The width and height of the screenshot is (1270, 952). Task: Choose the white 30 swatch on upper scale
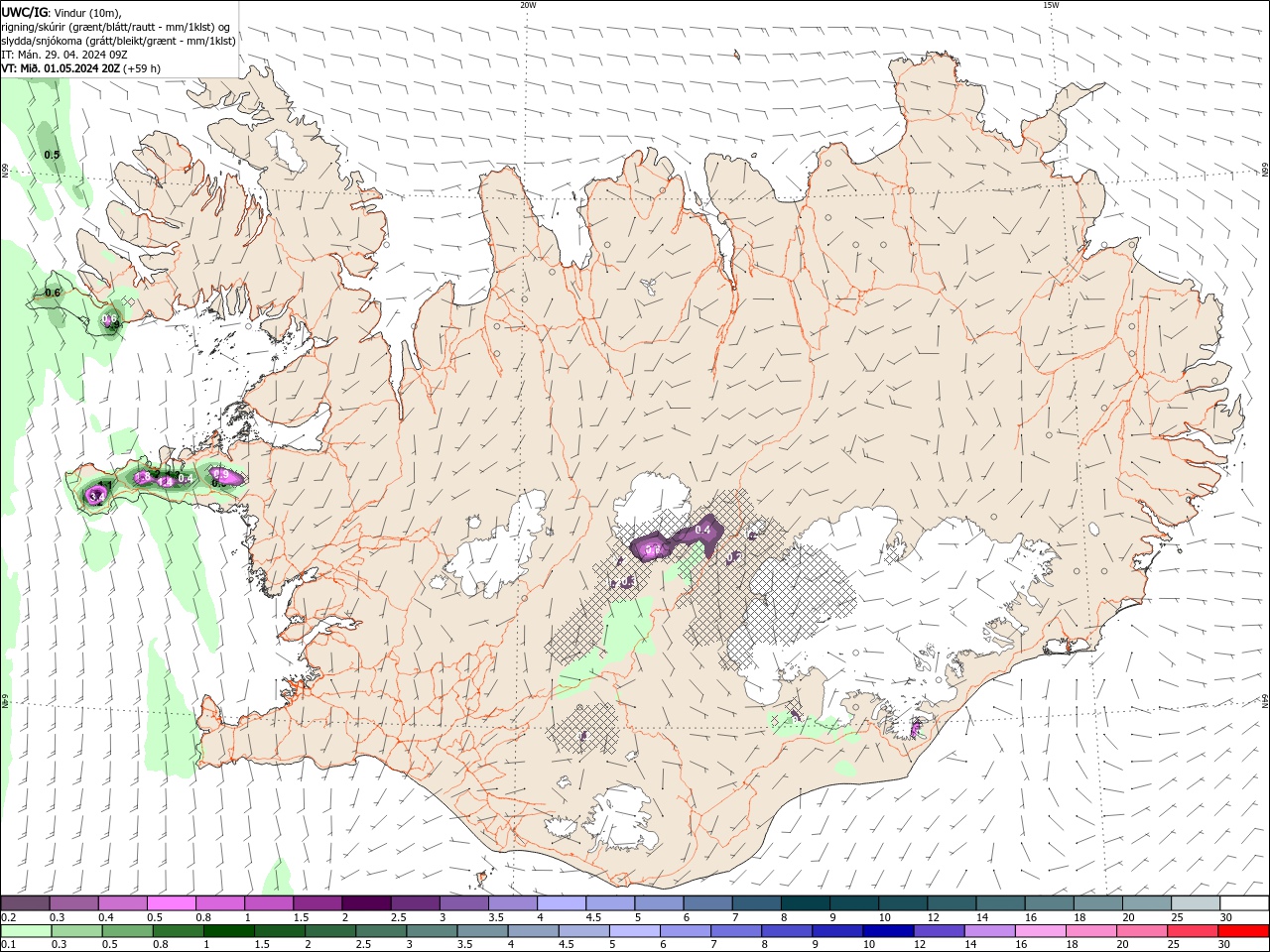[1244, 903]
